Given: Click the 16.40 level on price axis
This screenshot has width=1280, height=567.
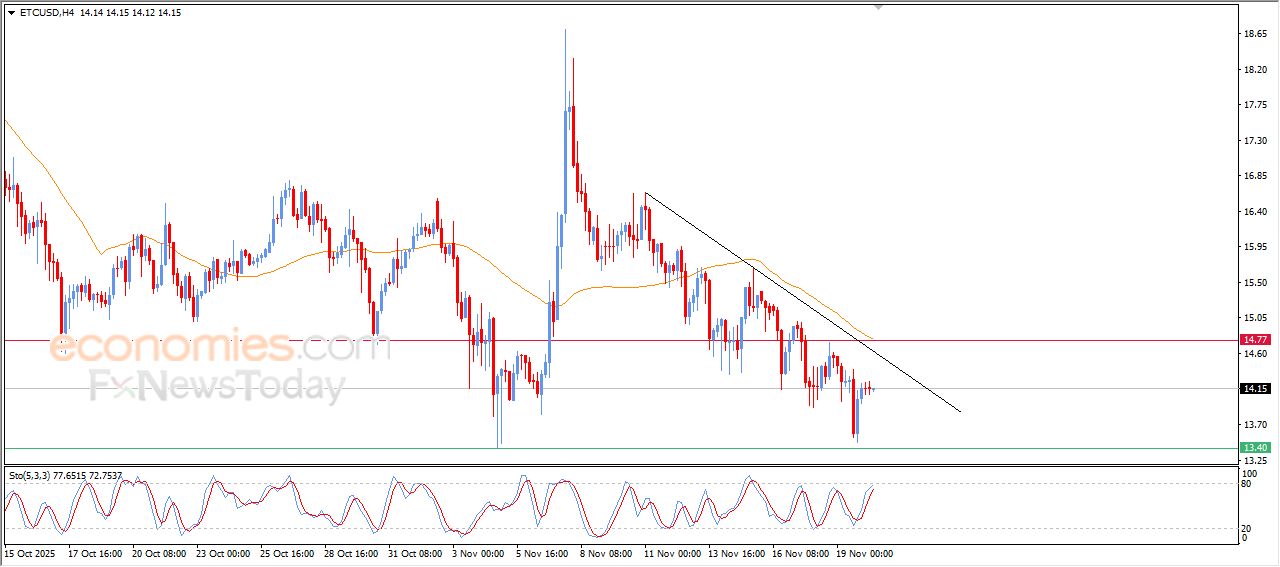Looking at the screenshot, I should 1254,212.
